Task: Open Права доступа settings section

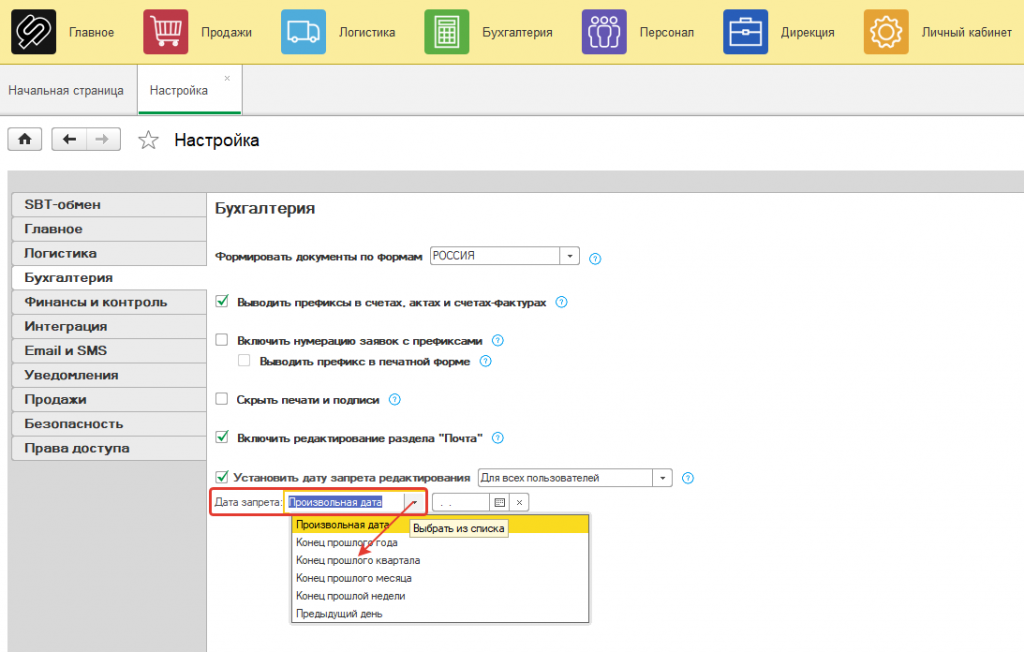Action: (x=109, y=448)
